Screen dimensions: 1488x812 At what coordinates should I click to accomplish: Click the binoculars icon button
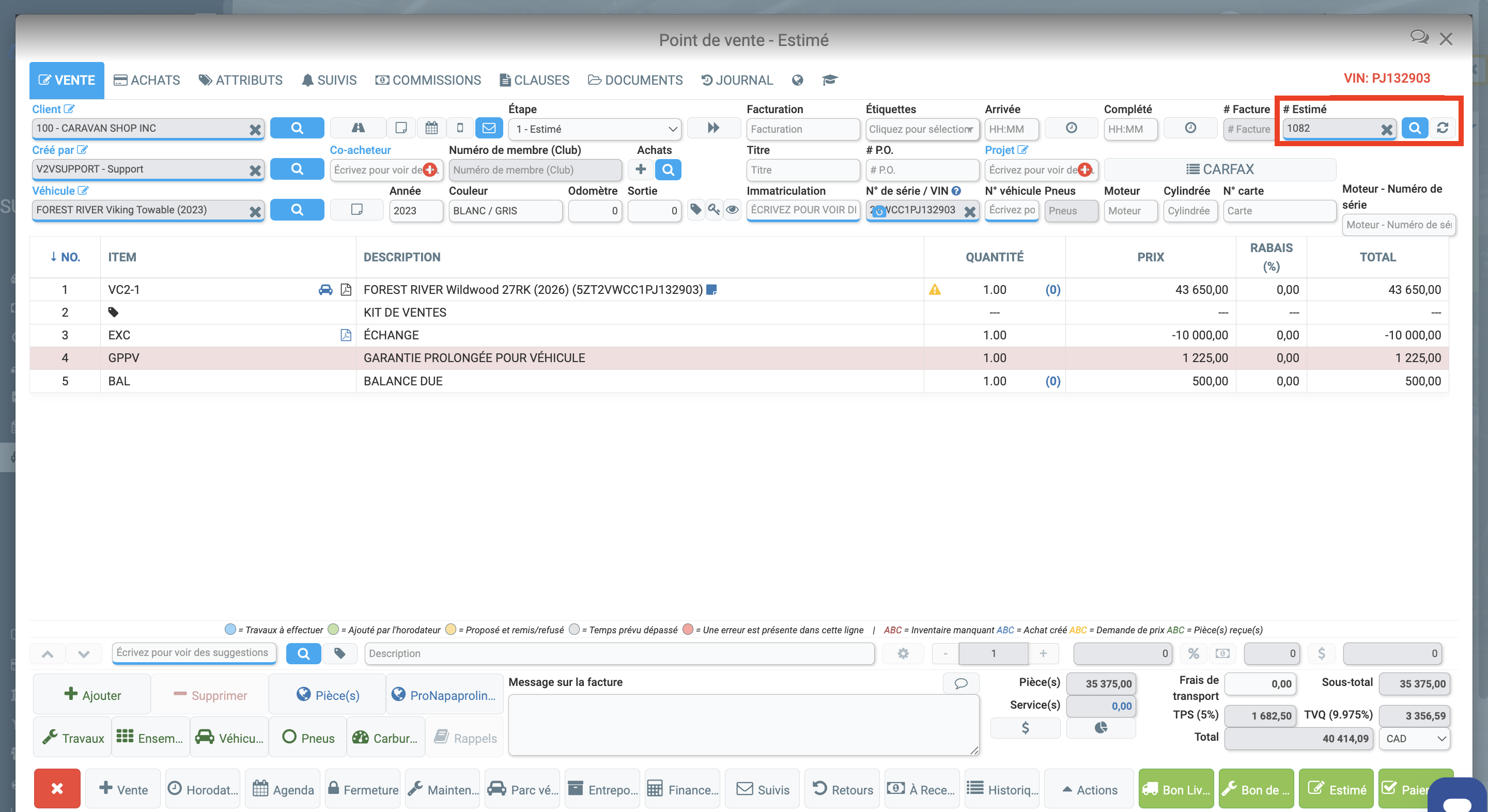358,128
